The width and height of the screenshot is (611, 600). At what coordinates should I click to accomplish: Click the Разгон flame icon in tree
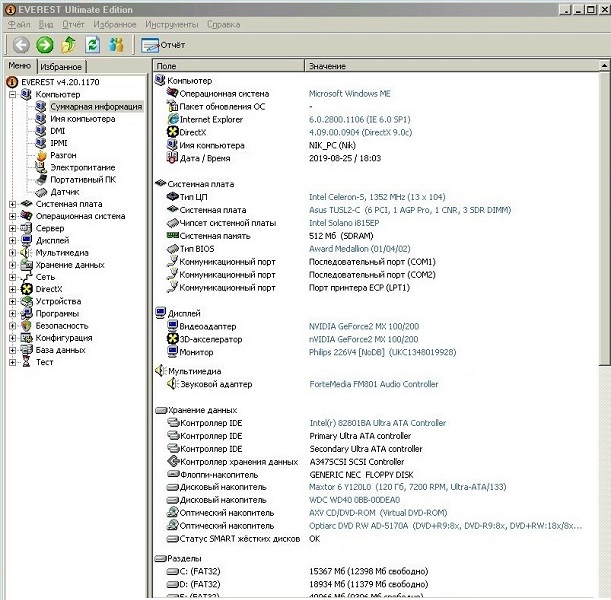tap(41, 155)
